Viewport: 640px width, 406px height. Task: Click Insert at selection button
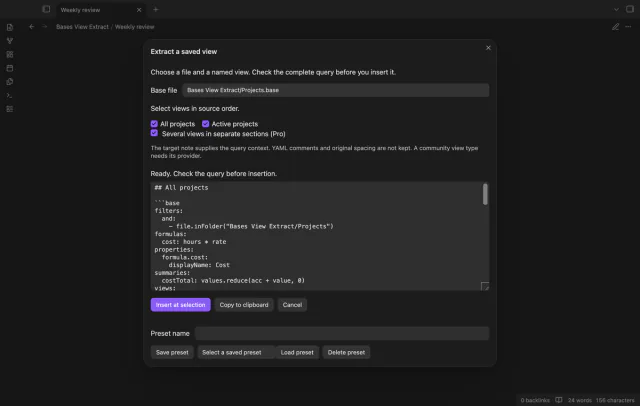[x=180, y=305]
